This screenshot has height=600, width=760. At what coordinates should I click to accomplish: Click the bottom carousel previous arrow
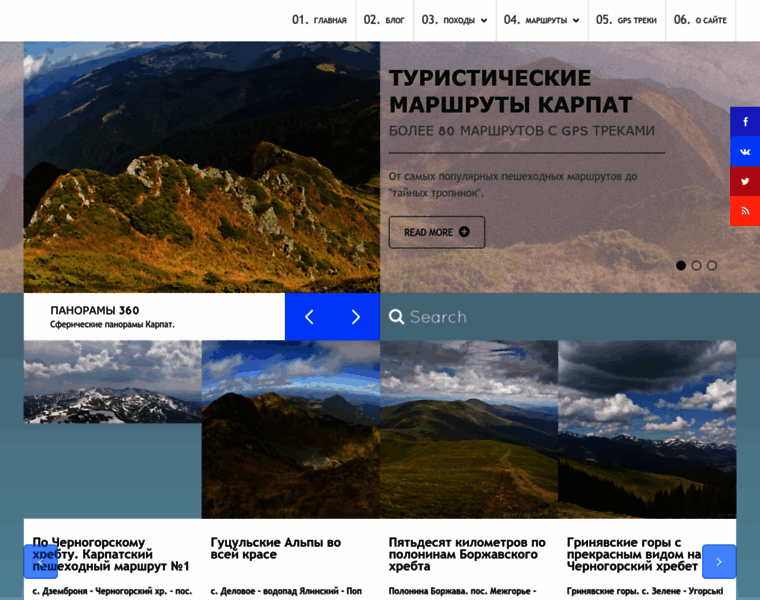pos(41,562)
